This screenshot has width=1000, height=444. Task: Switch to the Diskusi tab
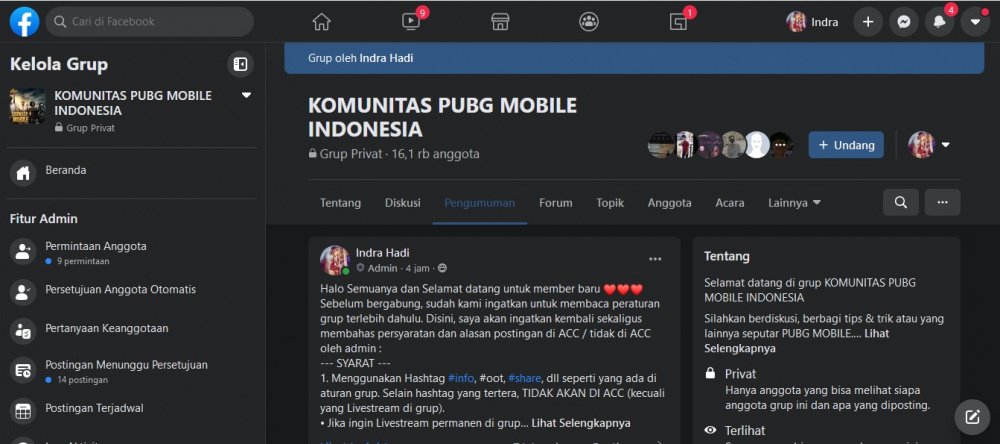tap(402, 203)
